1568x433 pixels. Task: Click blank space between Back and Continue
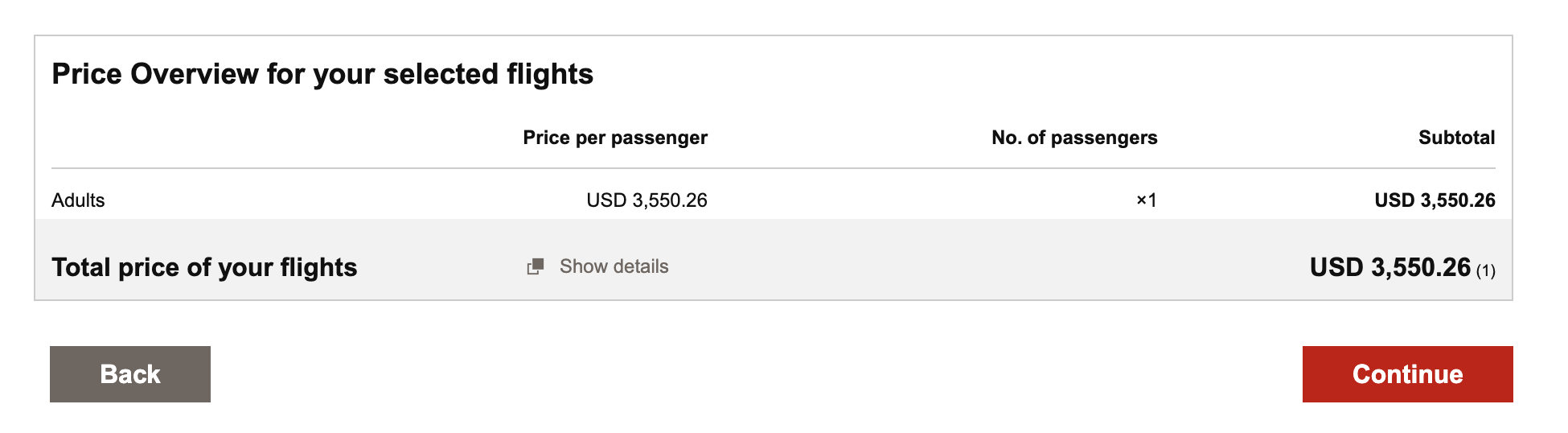[x=756, y=374]
